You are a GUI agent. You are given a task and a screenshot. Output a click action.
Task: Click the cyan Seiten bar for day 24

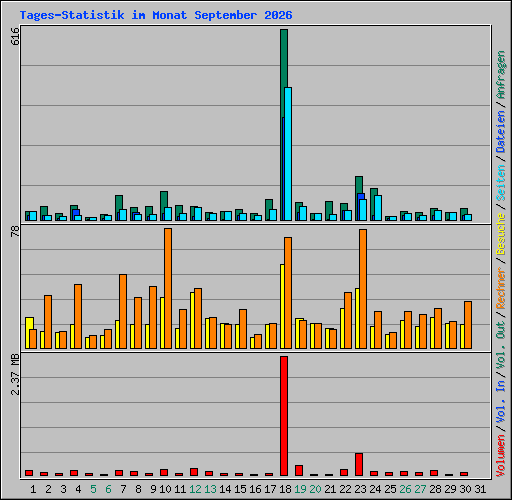(x=378, y=208)
